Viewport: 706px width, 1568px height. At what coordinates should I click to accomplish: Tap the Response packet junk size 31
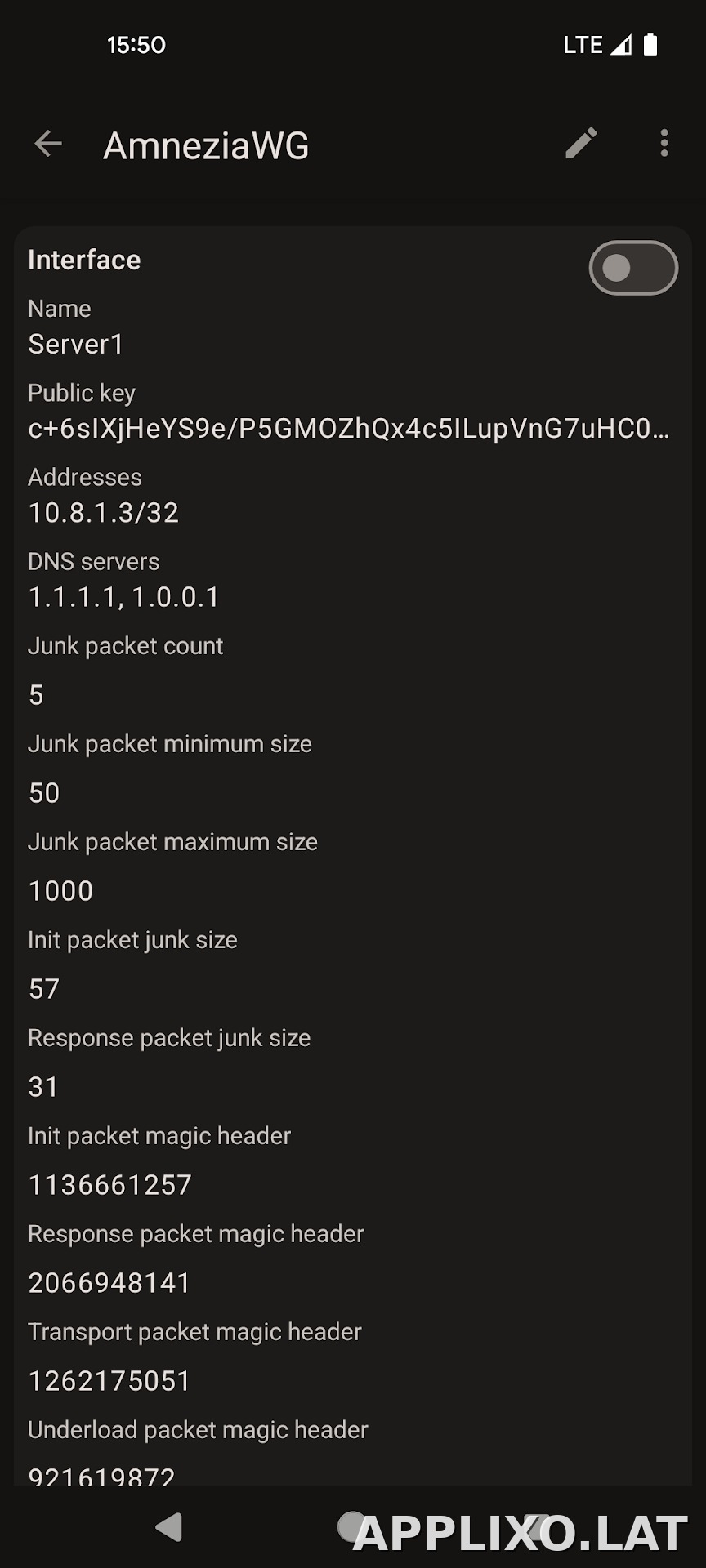(x=43, y=1087)
